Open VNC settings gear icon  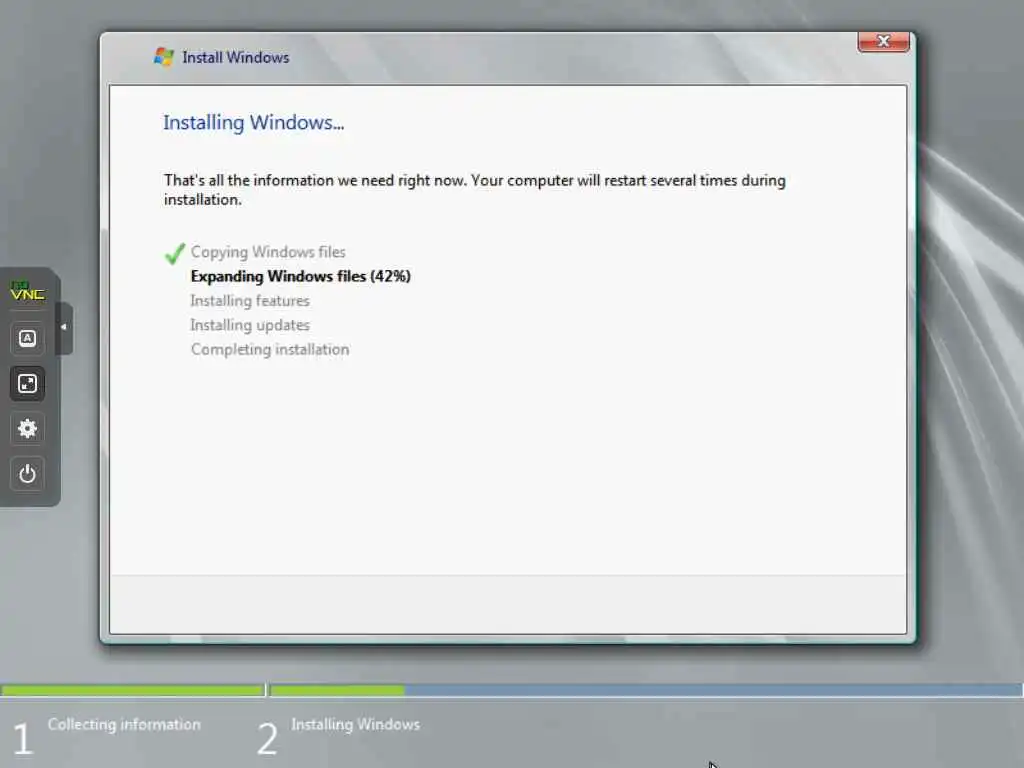pyautogui.click(x=27, y=428)
